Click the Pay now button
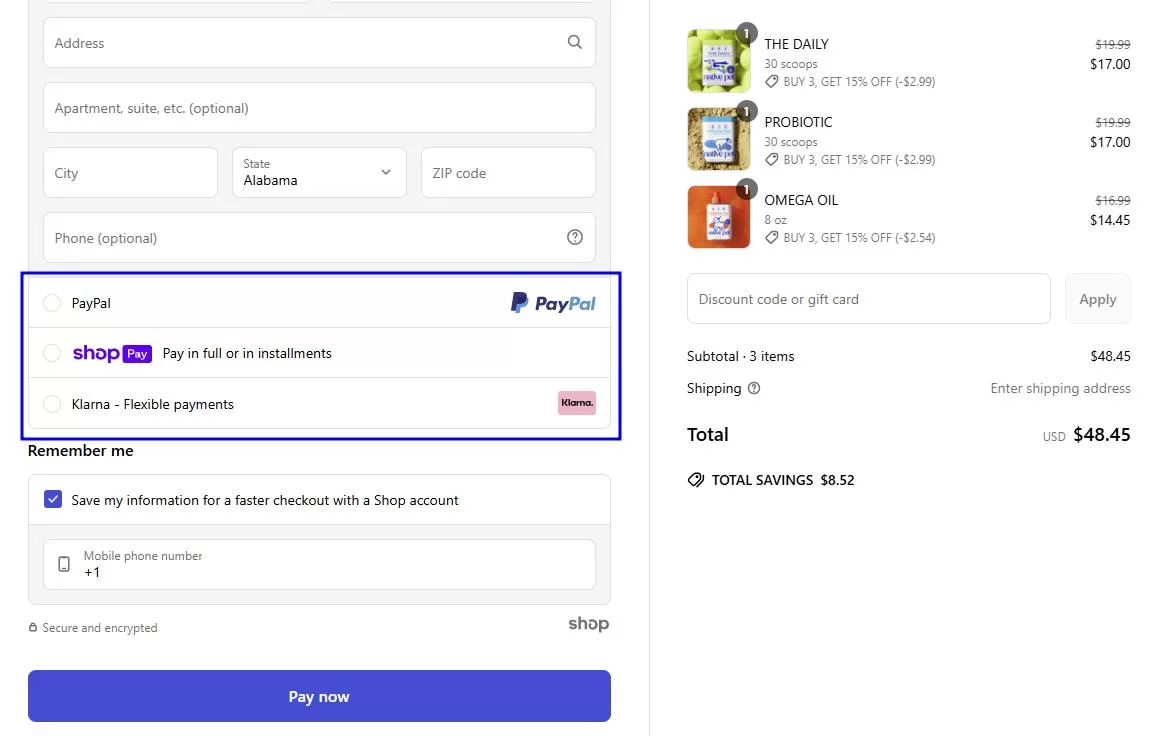 319,696
